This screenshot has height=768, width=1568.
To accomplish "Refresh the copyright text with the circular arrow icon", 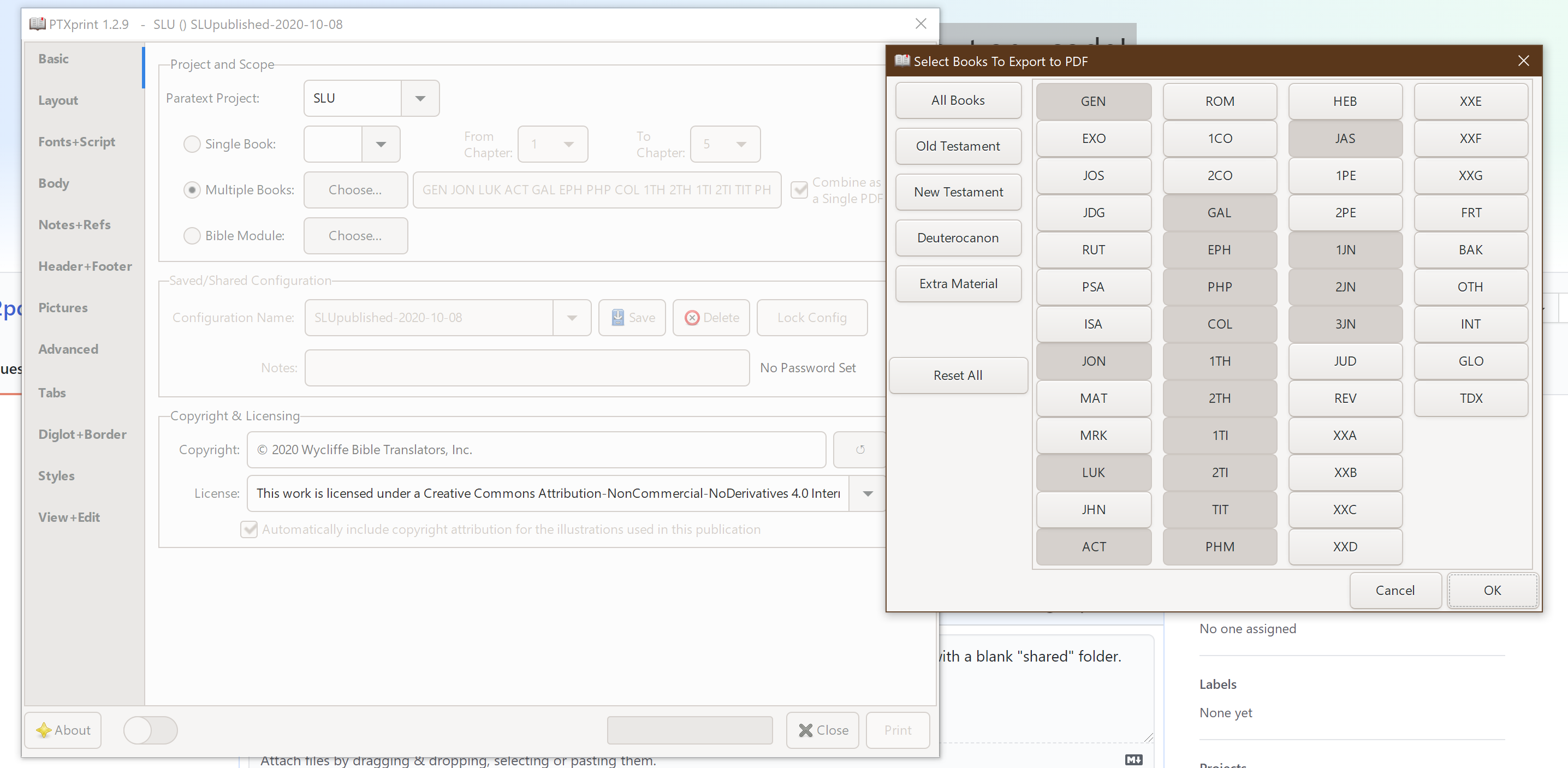I will 860,450.
